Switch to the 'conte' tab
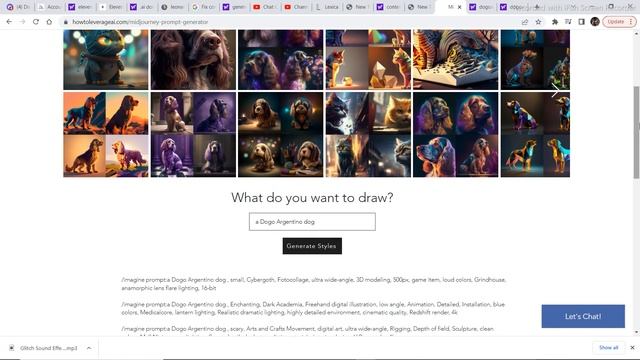Viewport: 640px width, 360px height. coord(389,7)
